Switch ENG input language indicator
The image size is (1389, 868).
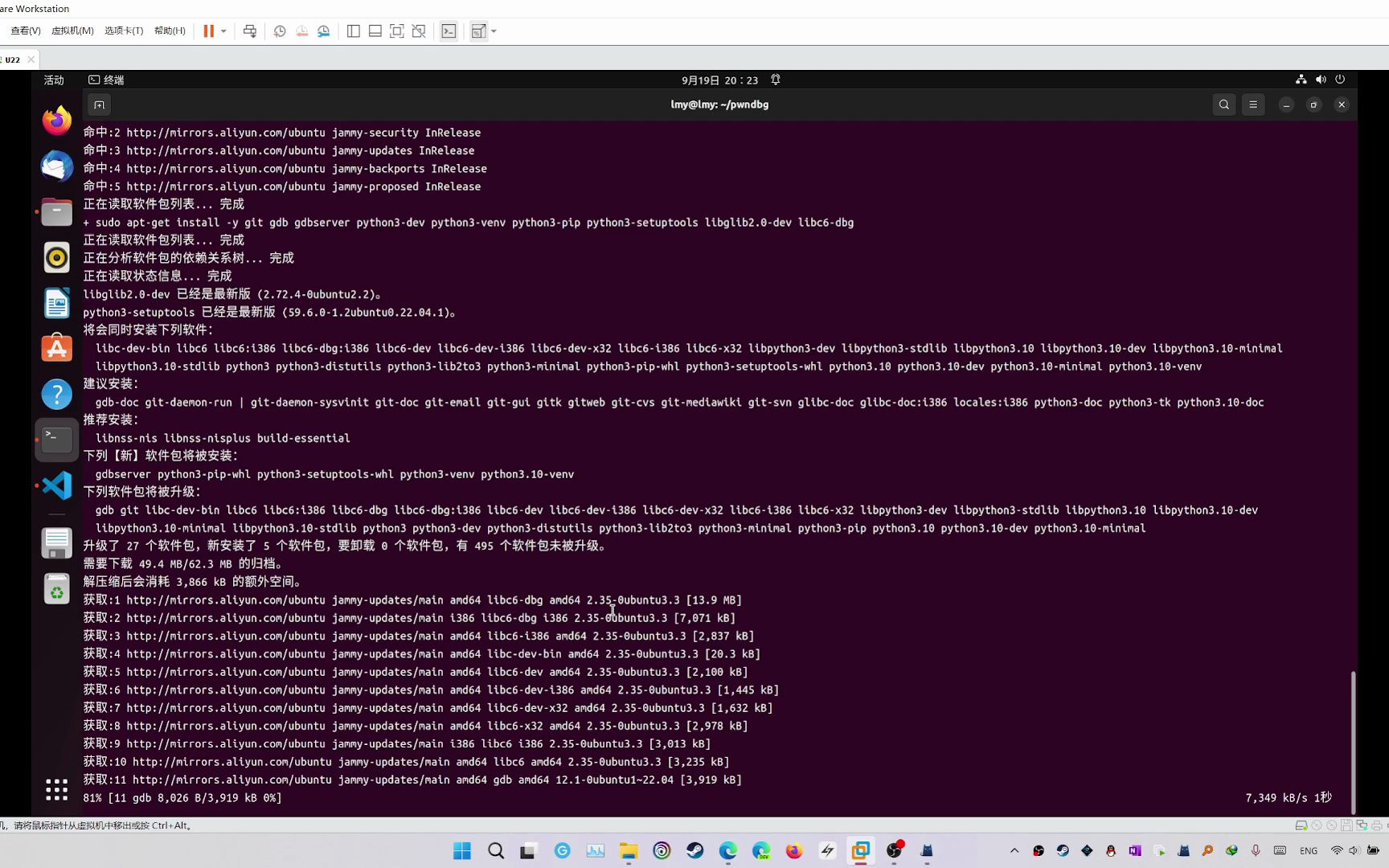(1309, 850)
